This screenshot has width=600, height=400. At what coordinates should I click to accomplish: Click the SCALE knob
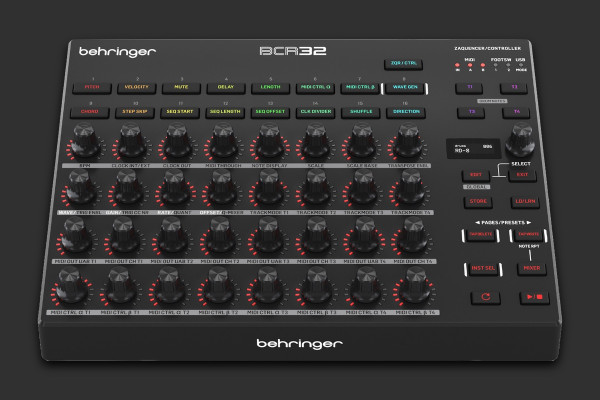tap(316, 142)
